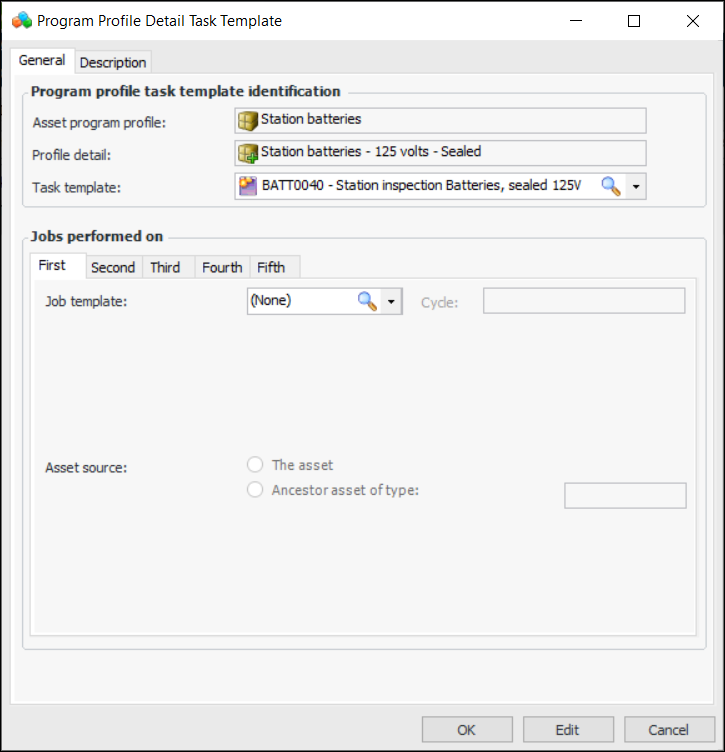Select the 'The asset' radio button
This screenshot has width=725, height=752.
pos(255,464)
